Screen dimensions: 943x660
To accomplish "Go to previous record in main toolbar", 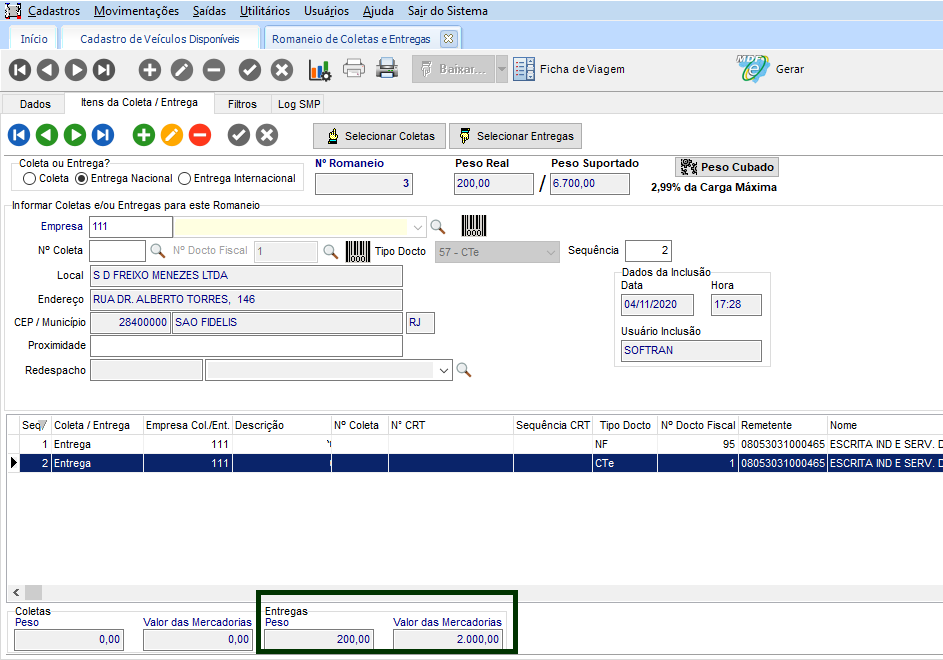I will pos(48,70).
